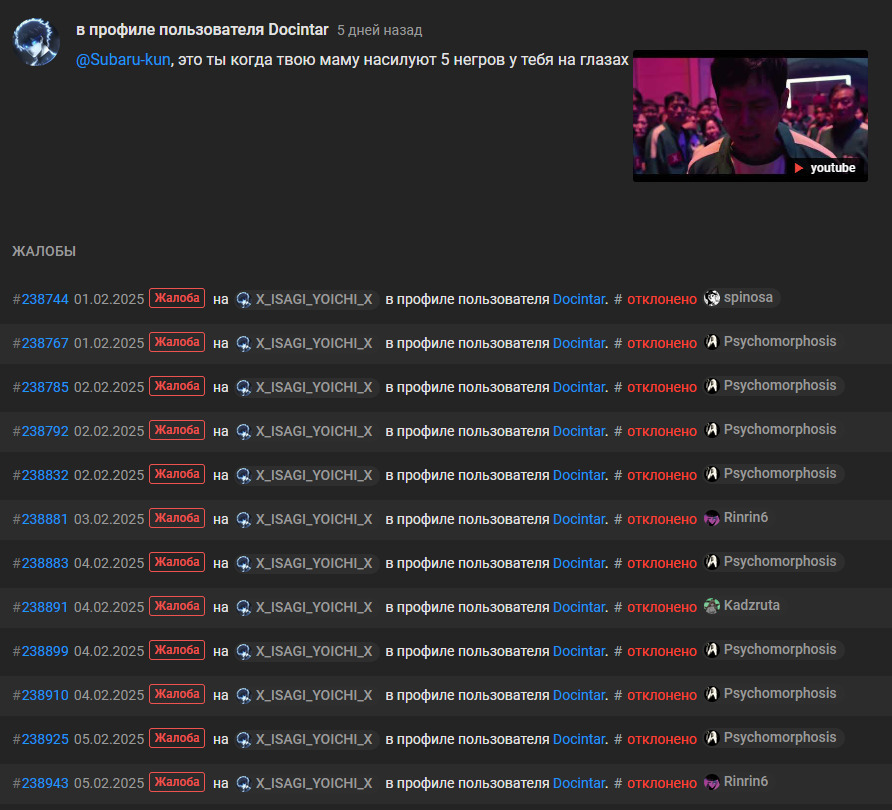The height and width of the screenshot is (810, 892).
Task: Open the YouTube video thumbnail
Action: tap(749, 115)
